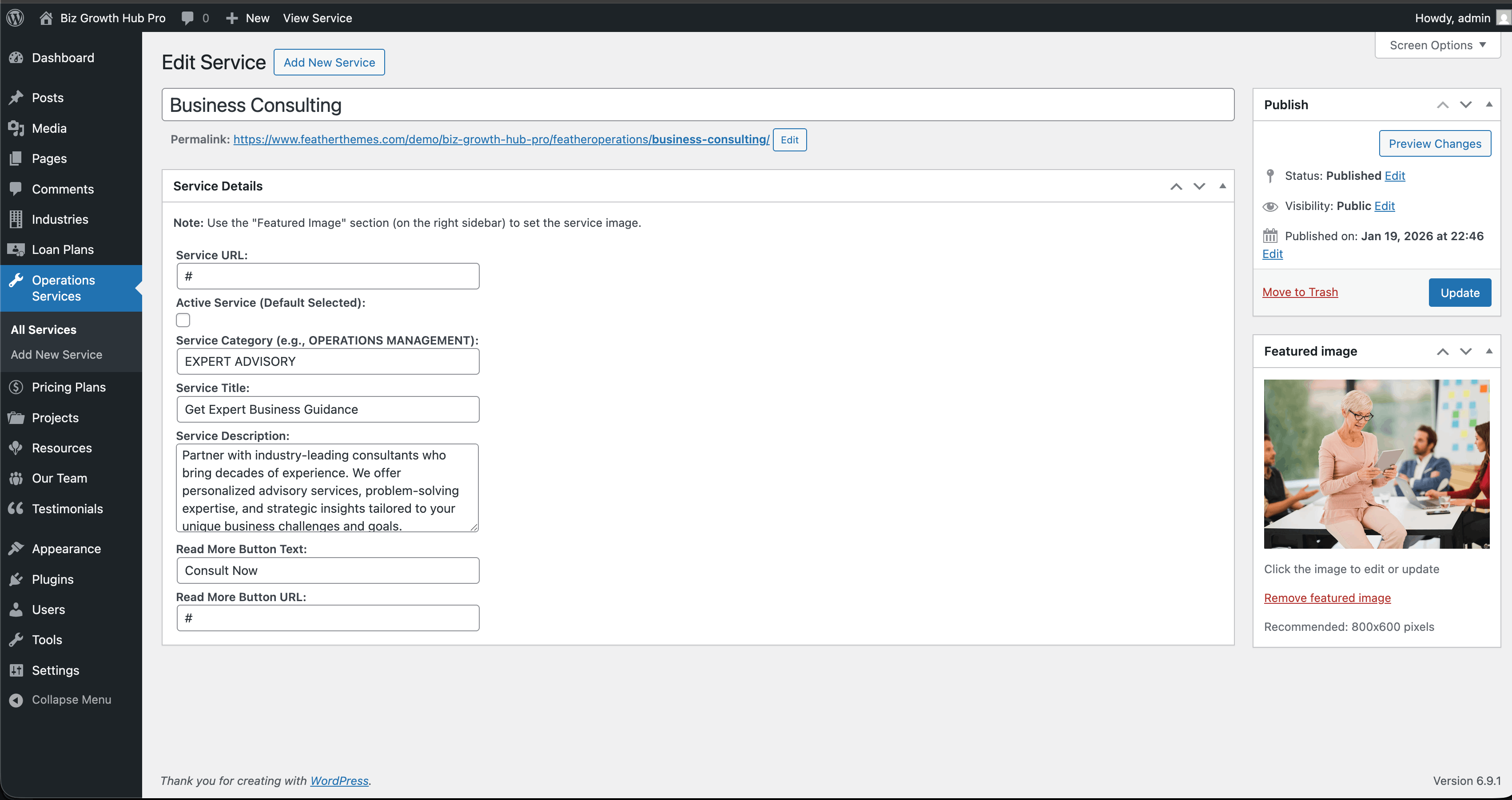Click the Plugins plug icon

16,579
